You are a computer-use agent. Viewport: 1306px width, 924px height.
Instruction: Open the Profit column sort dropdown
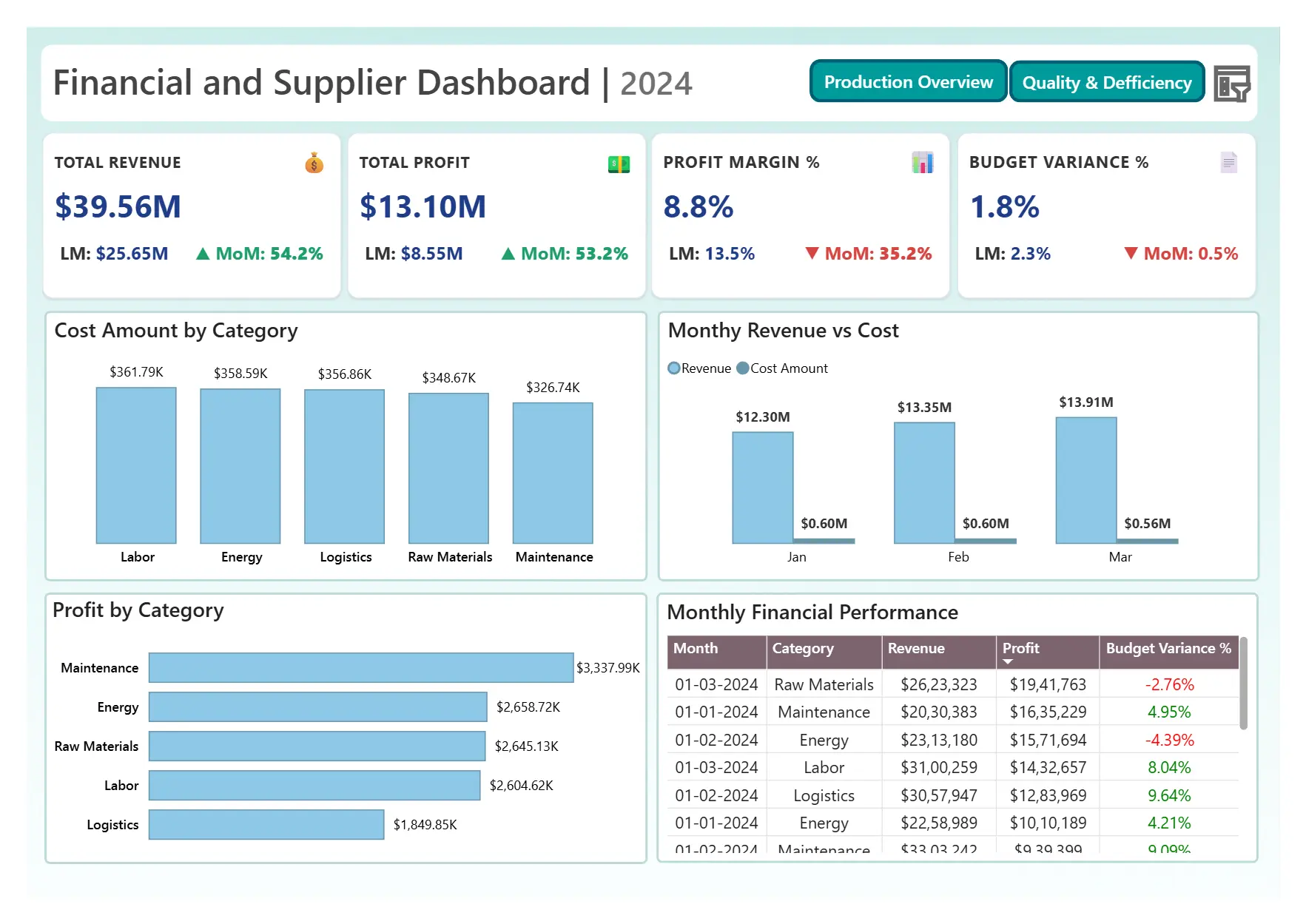1009,661
